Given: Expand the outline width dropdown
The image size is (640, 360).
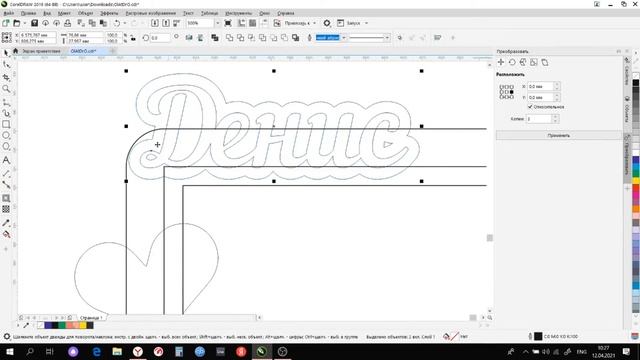Looking at the screenshot, I should coord(344,38).
